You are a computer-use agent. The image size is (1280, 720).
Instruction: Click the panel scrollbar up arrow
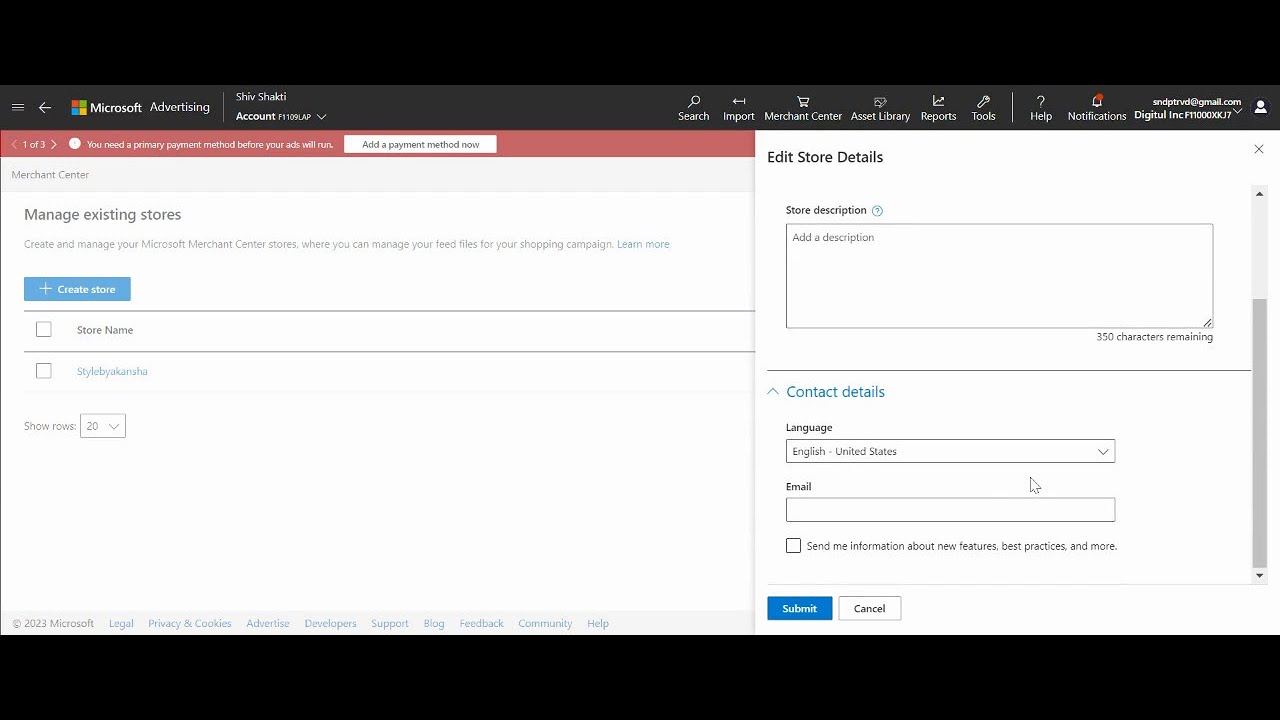pyautogui.click(x=1259, y=193)
